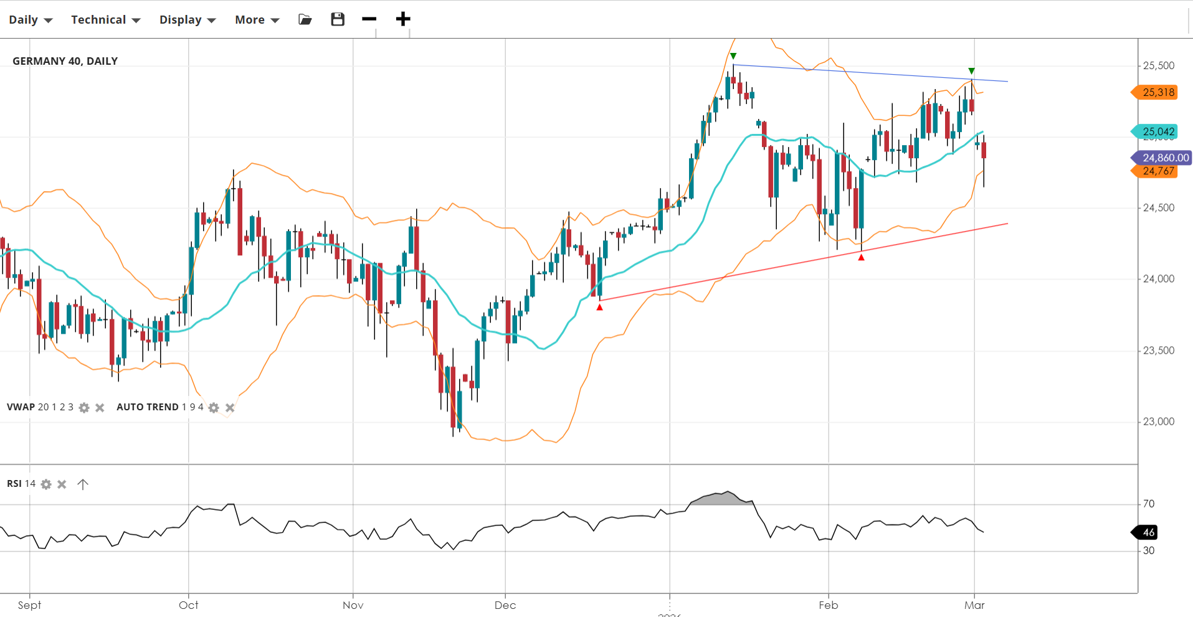Open RSI indicator settings gear
Image resolution: width=1193 pixels, height=617 pixels.
point(46,485)
